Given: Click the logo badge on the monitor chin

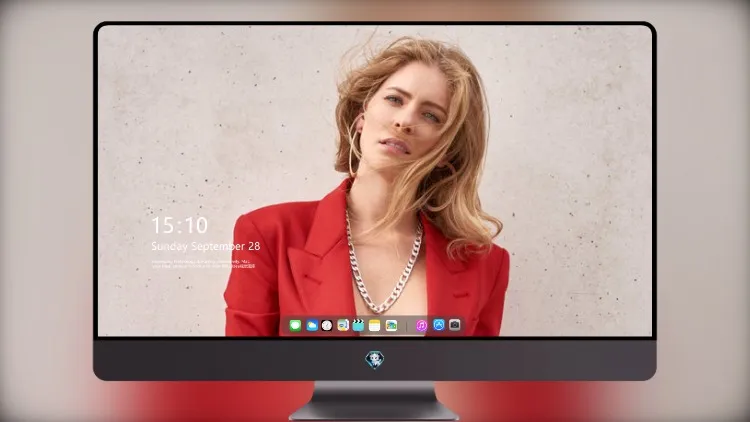Looking at the screenshot, I should click(x=375, y=360).
